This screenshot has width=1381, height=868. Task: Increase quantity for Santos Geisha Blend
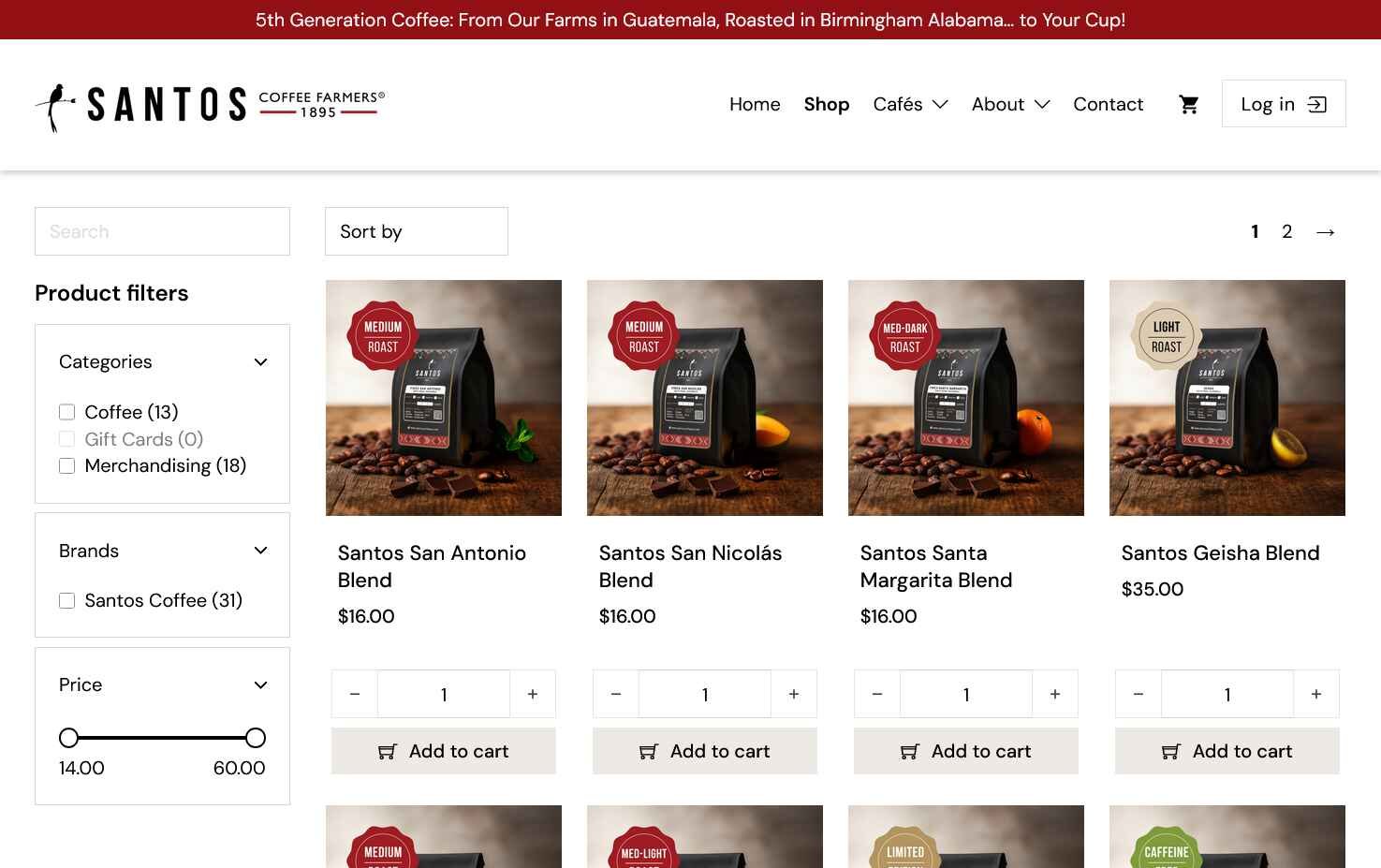tap(1315, 694)
